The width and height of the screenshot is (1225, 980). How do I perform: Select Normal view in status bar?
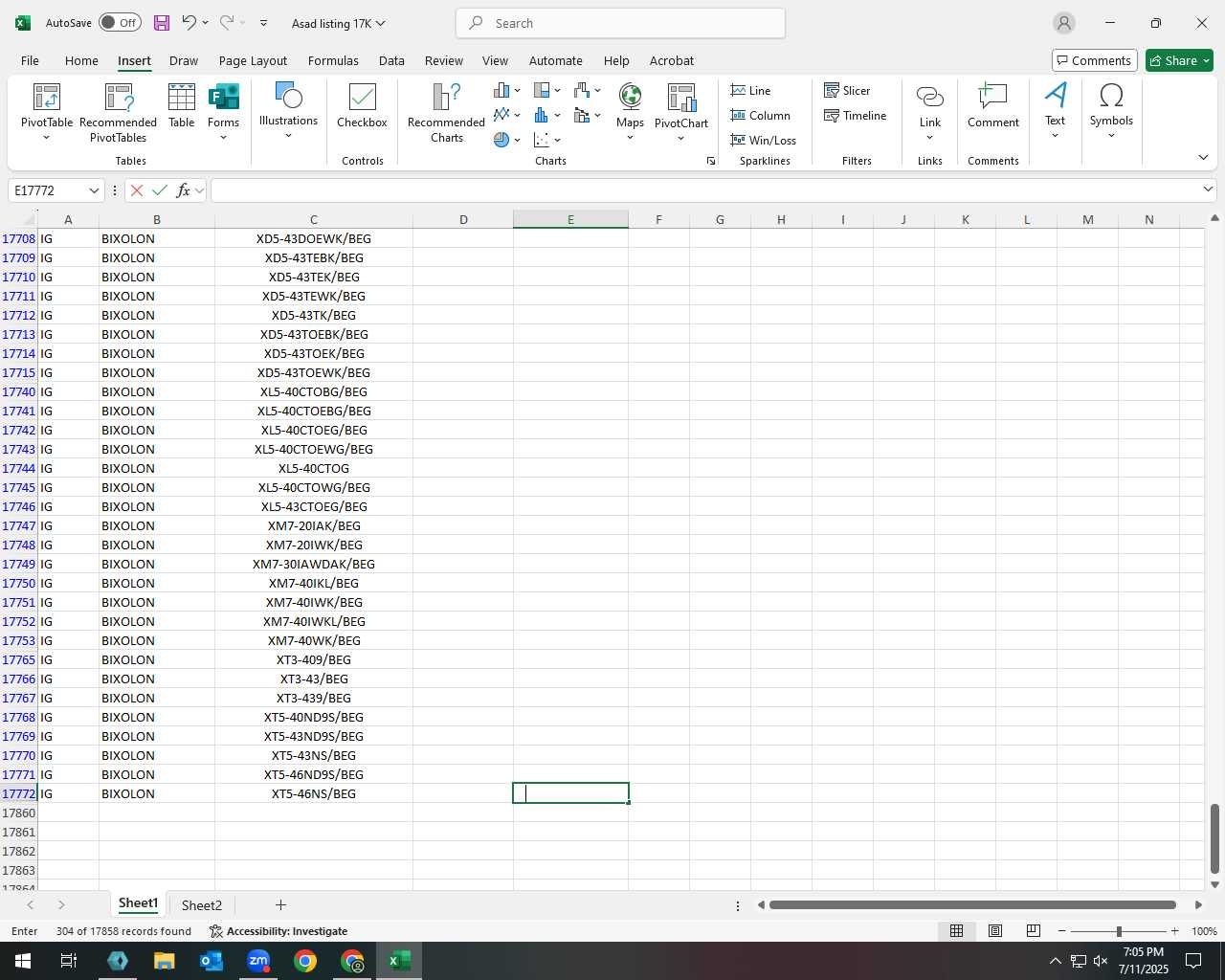pyautogui.click(x=956, y=931)
